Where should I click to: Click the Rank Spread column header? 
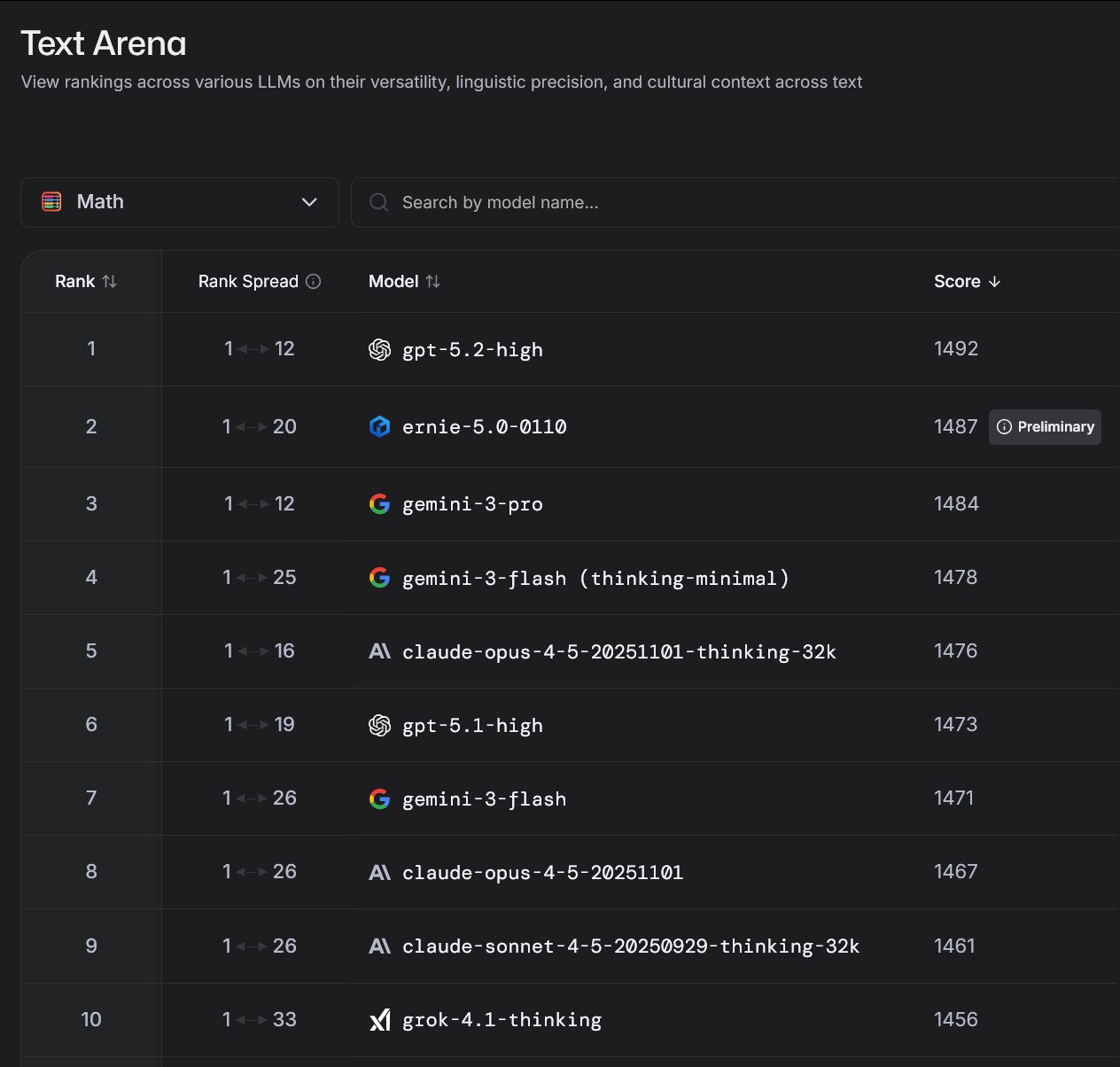[248, 281]
